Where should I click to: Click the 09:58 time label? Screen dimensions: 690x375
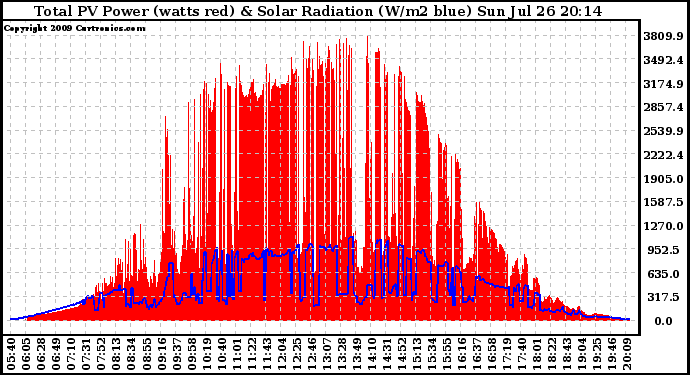pyautogui.click(x=191, y=354)
